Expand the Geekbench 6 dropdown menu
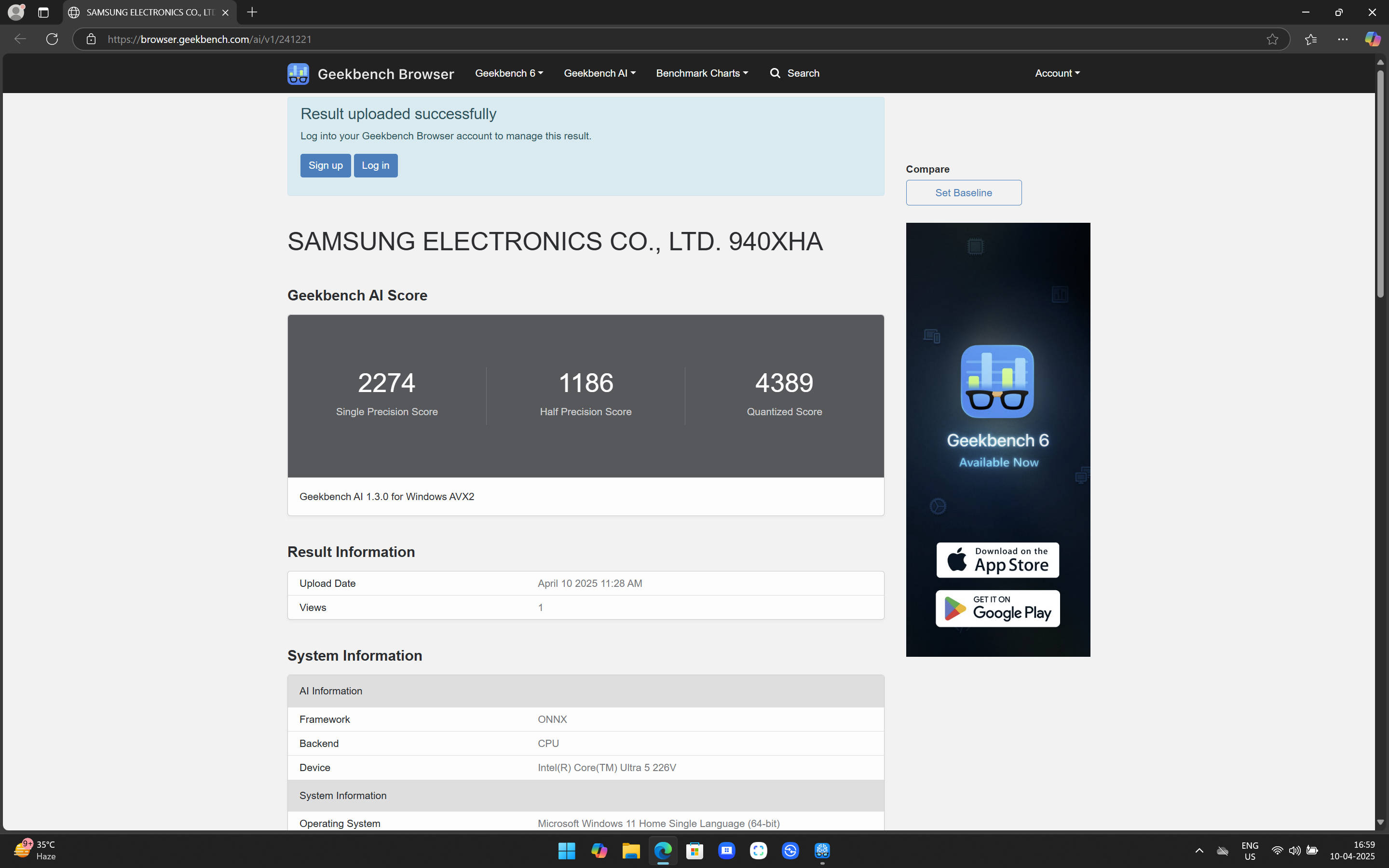 point(508,73)
